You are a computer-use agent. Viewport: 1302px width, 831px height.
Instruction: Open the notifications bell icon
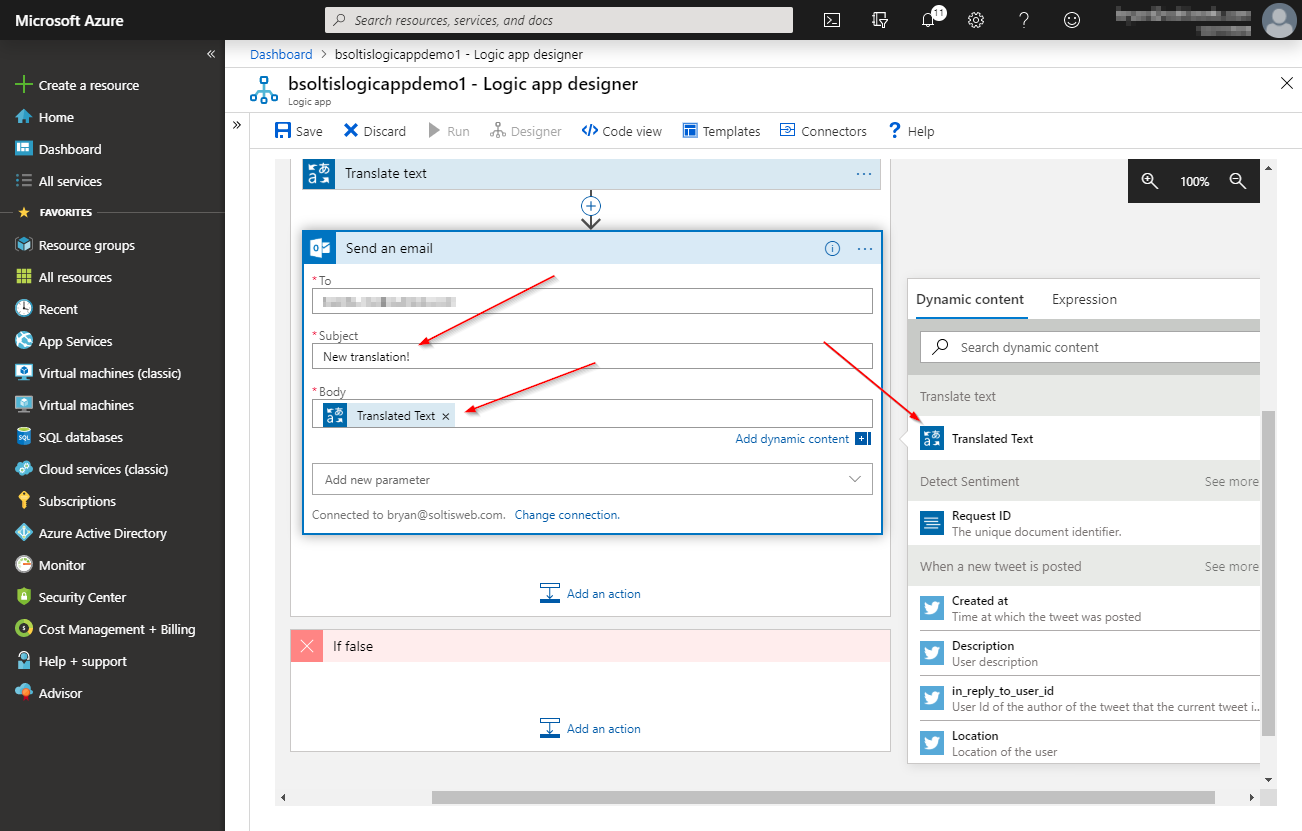[929, 20]
